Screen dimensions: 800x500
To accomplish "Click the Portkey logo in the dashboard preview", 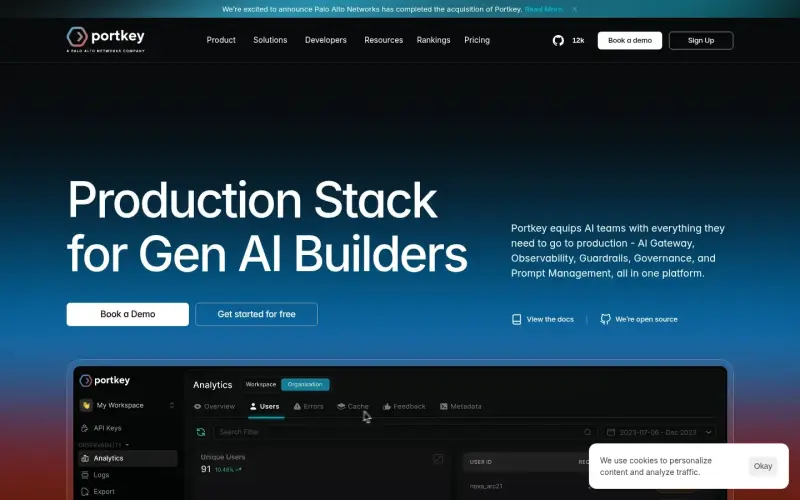I will [105, 380].
